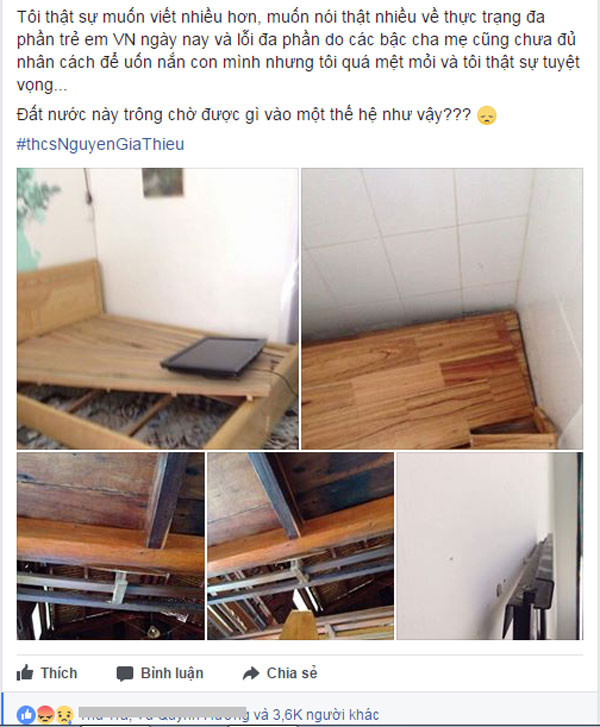
Task: Click the Thích button label
Action: click(x=59, y=673)
